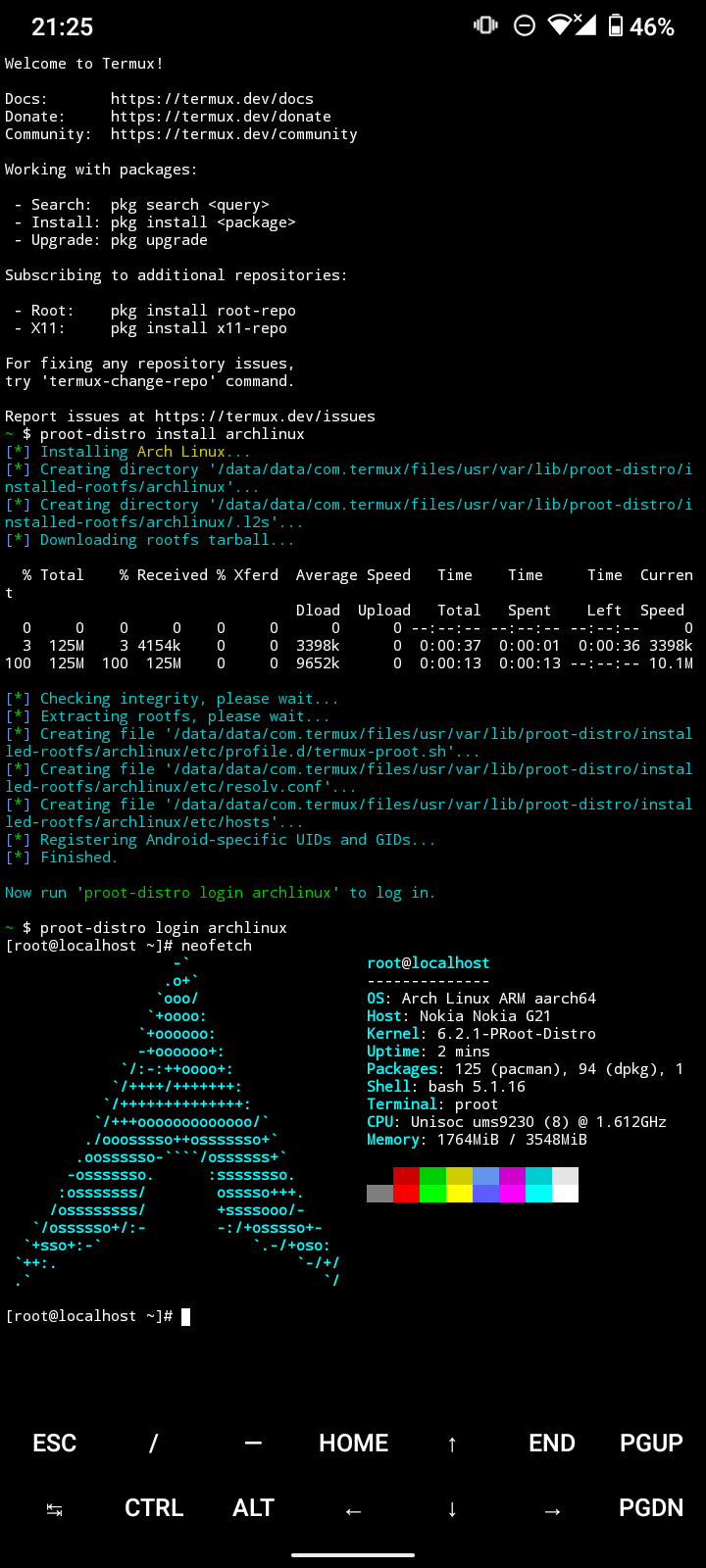The height and width of the screenshot is (1568, 706).
Task: Tap the bright red neofetch color block
Action: [406, 1194]
